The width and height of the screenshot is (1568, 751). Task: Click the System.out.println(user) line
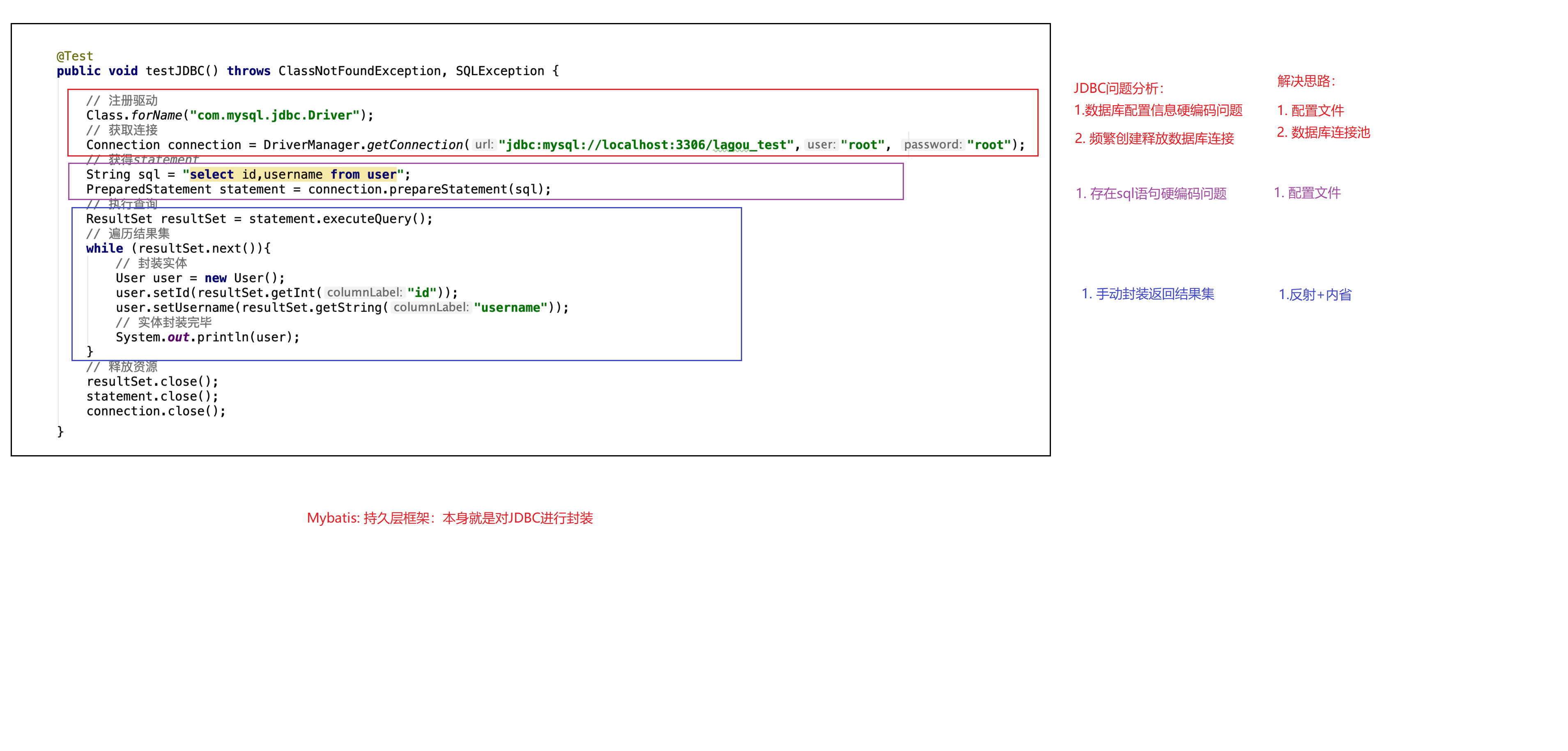(x=207, y=337)
